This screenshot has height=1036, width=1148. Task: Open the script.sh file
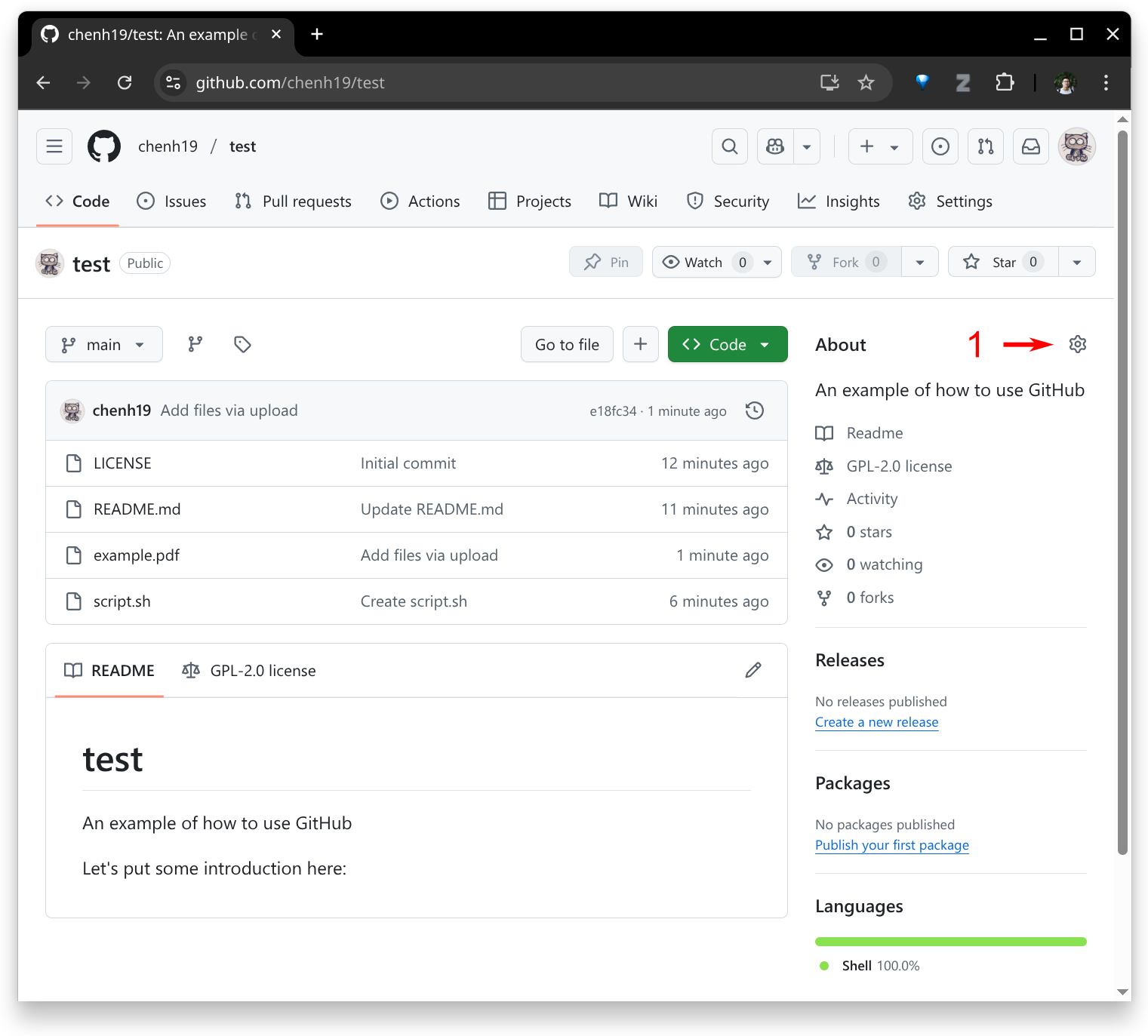coord(122,601)
